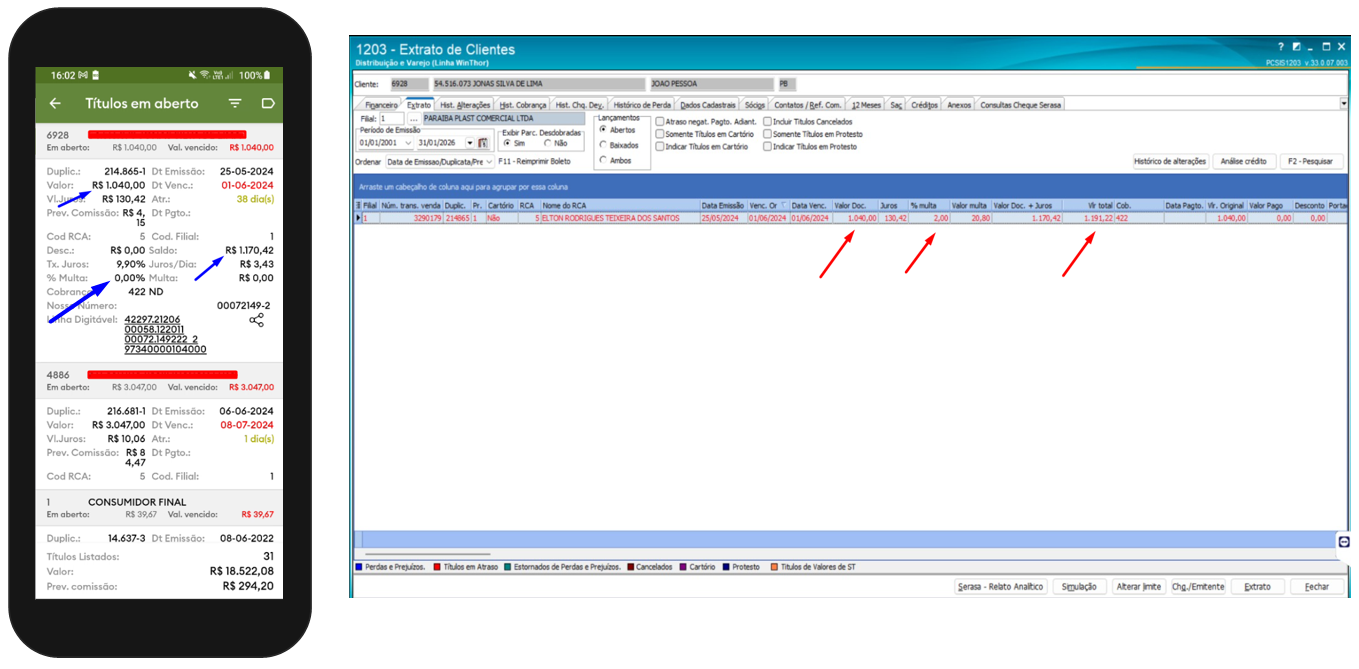
Task: Open the Sócios tab
Action: point(755,105)
